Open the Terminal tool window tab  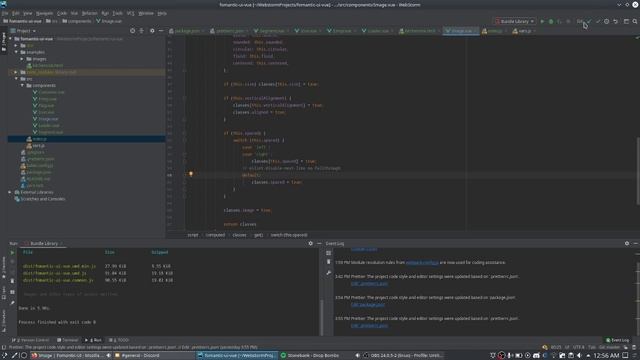(67, 340)
